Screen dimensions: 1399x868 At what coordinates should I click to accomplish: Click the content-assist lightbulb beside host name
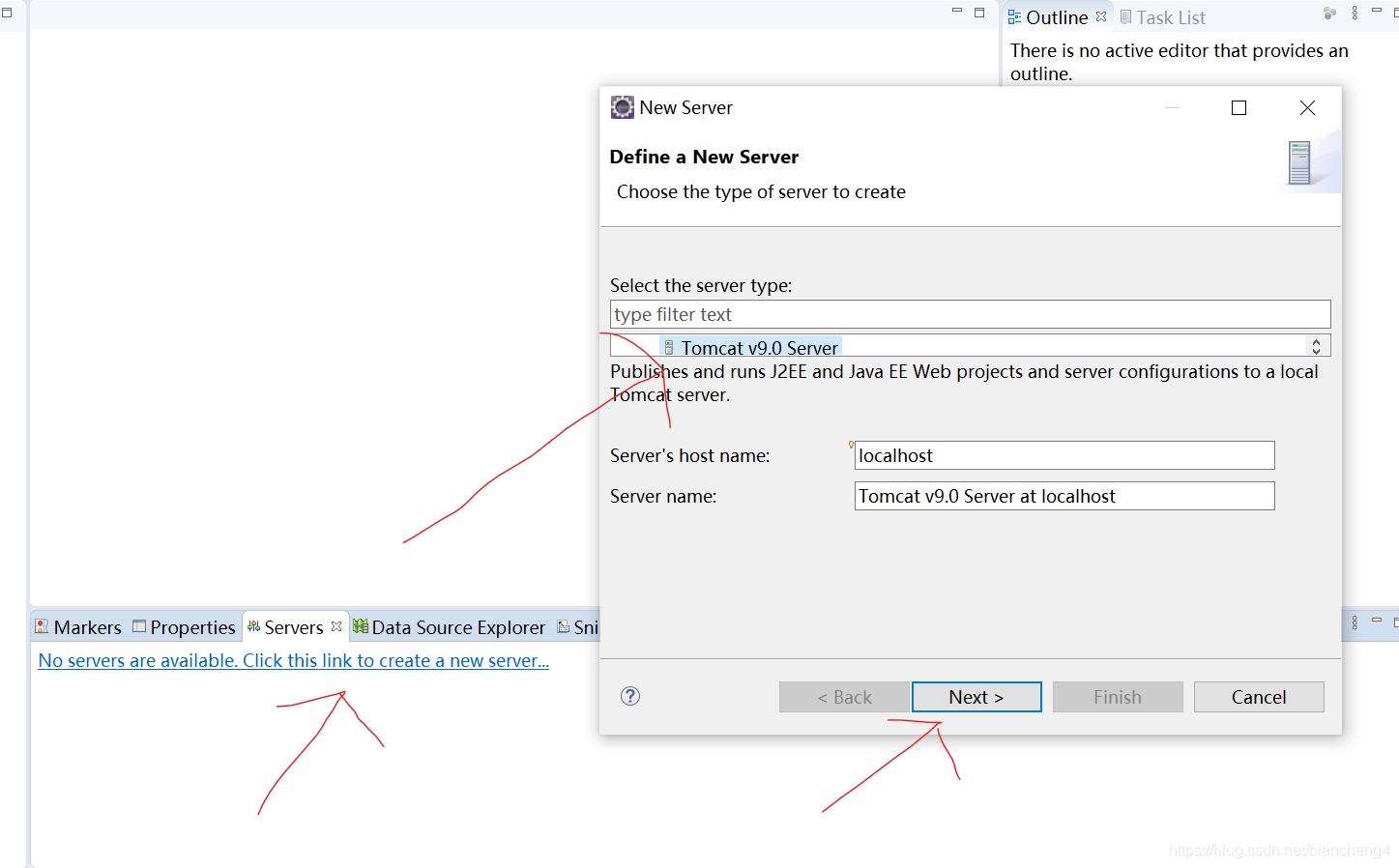pyautogui.click(x=851, y=445)
